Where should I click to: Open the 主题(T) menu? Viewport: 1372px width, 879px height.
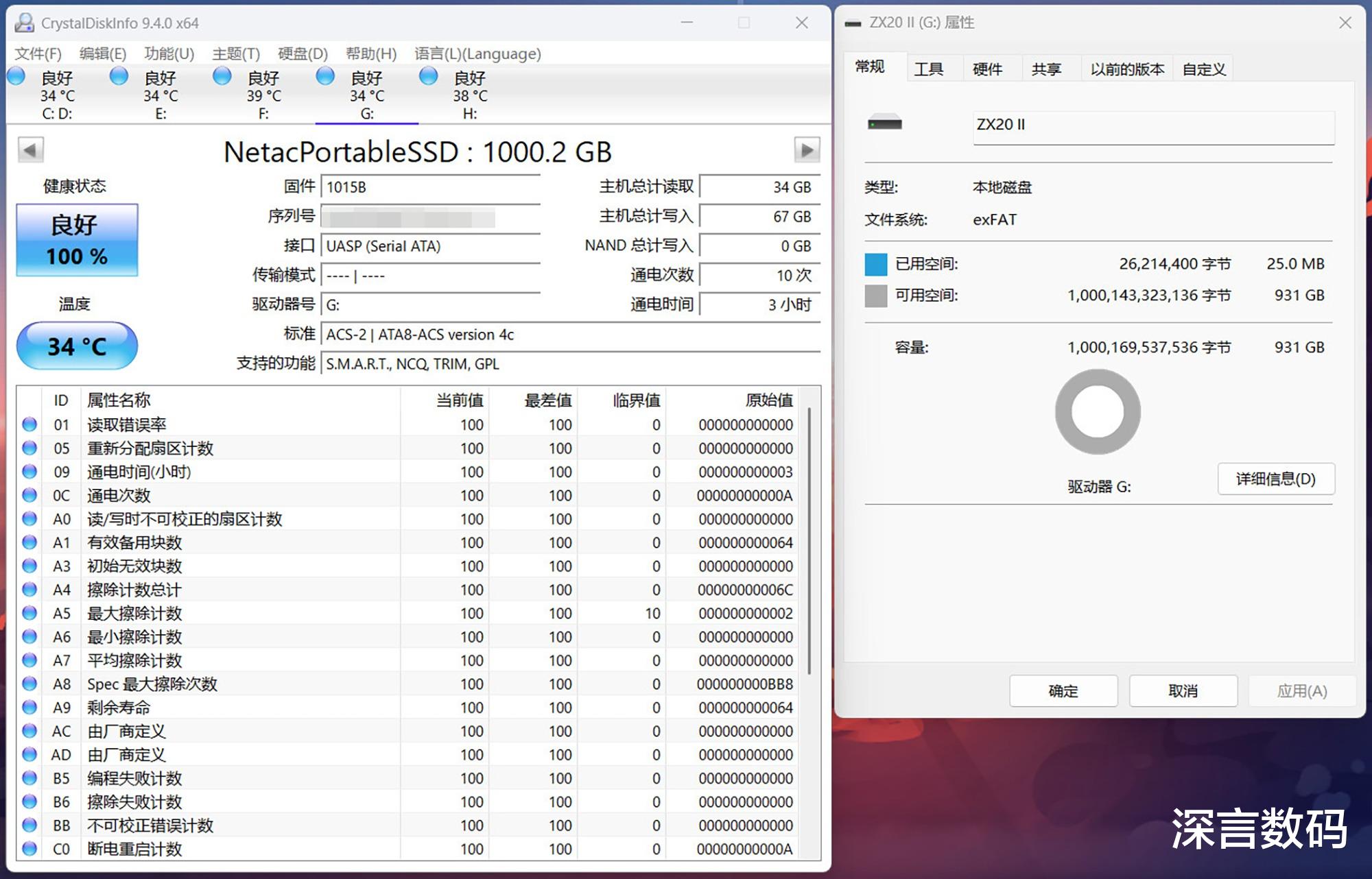[236, 53]
